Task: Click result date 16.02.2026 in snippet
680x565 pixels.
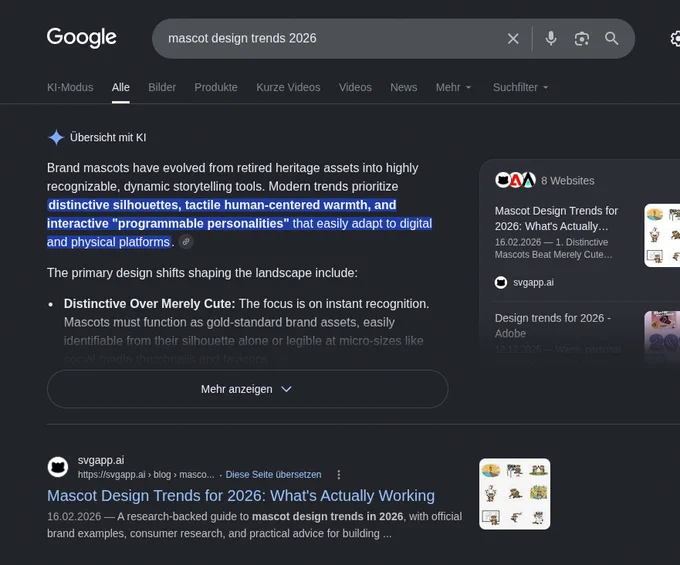Action: click(x=74, y=516)
